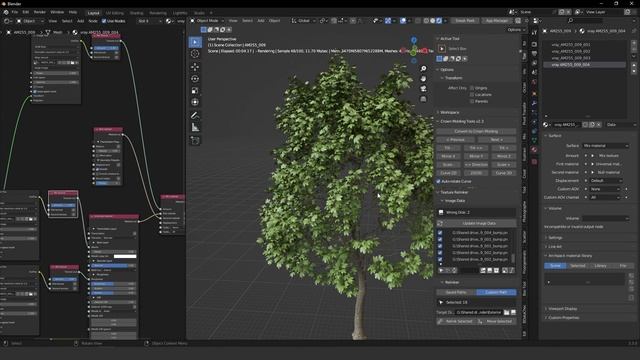Click the Blender logo menu icon

6,12
